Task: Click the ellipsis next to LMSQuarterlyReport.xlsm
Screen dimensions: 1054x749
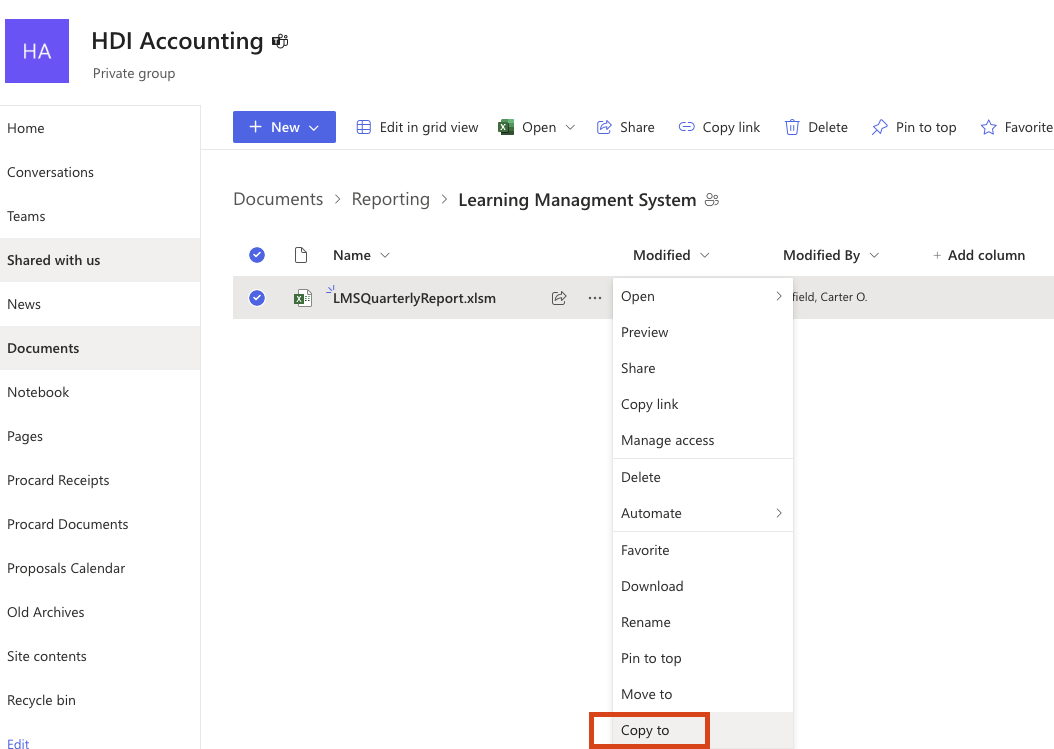Action: (595, 297)
